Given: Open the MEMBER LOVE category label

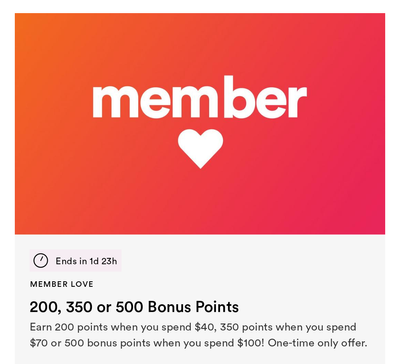Looking at the screenshot, I should (x=62, y=284).
